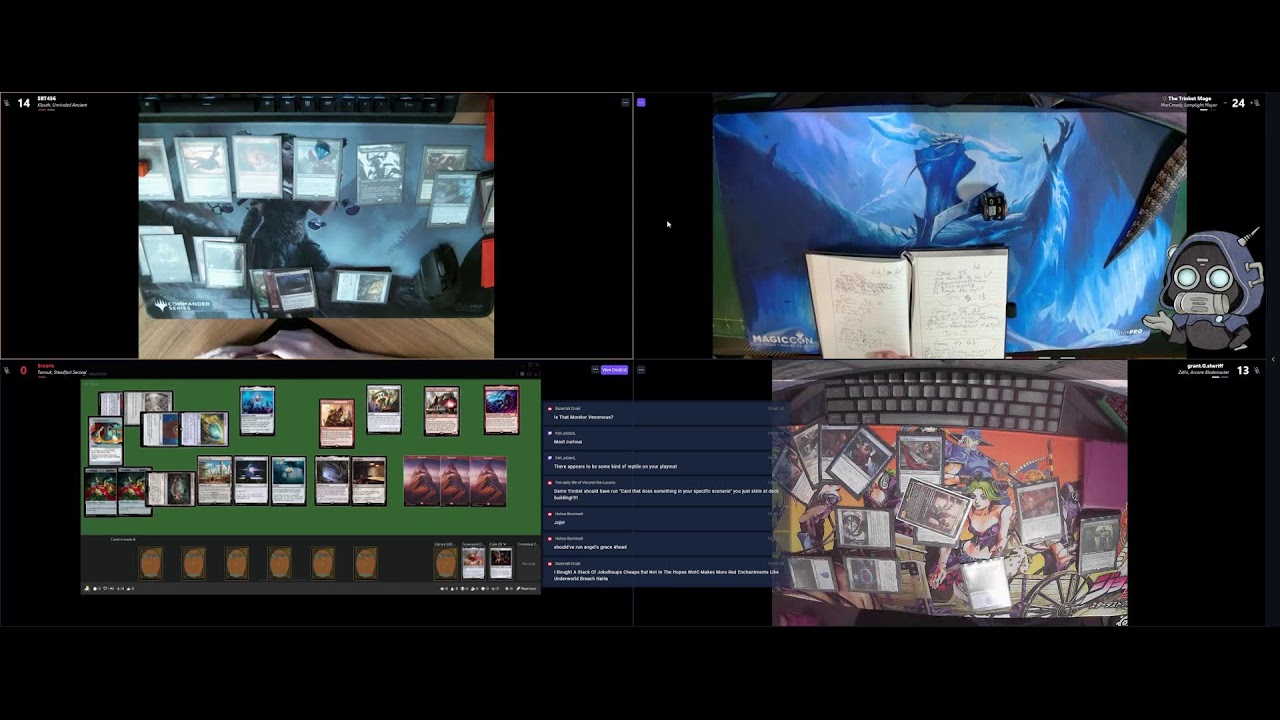
Task: Click the open notebook on the blue playmat
Action: pos(907,302)
